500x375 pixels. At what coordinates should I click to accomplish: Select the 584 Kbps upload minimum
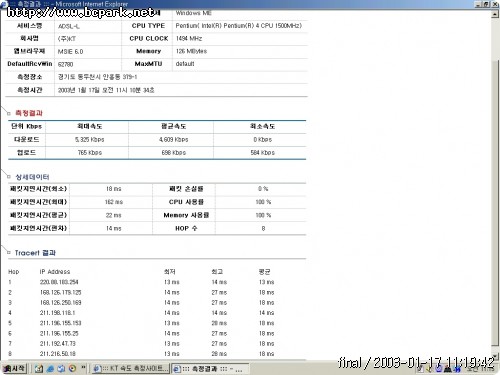263,153
